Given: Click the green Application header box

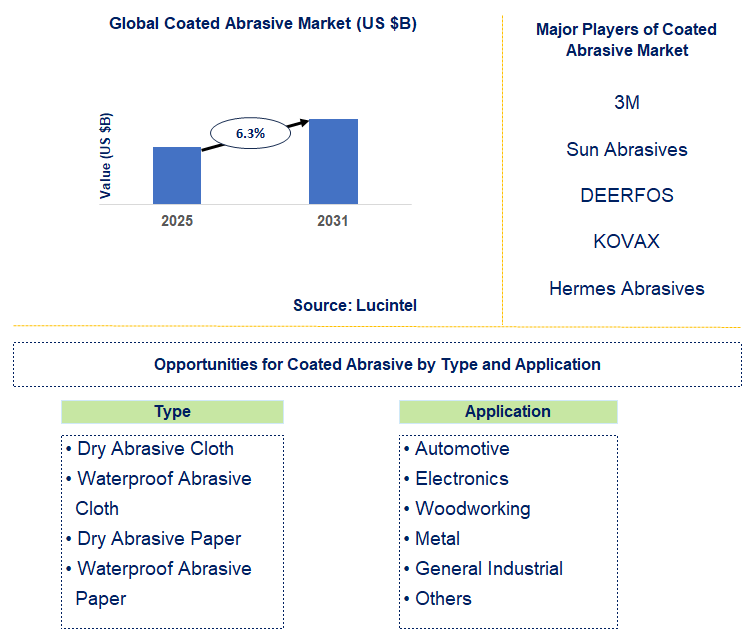Looking at the screenshot, I should (508, 412).
